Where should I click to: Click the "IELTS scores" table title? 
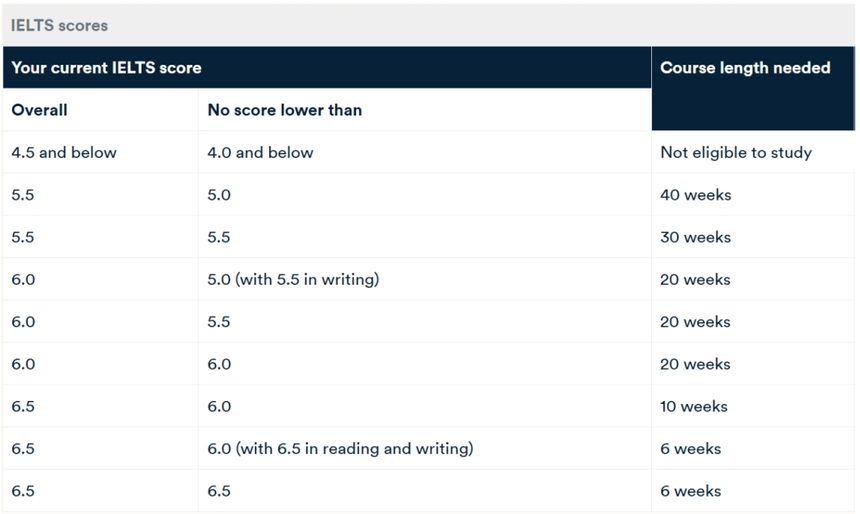tap(59, 25)
